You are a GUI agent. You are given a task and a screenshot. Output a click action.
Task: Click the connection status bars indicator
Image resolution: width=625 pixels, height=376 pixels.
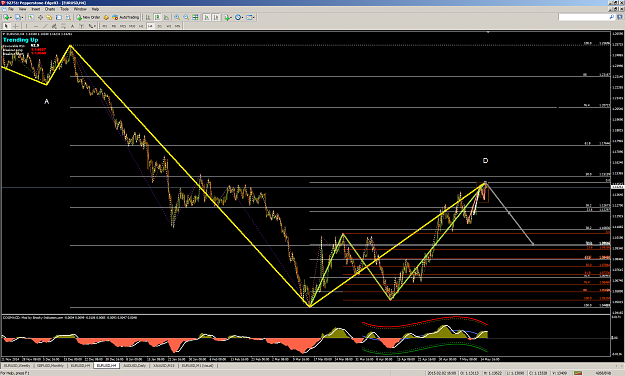click(x=578, y=373)
